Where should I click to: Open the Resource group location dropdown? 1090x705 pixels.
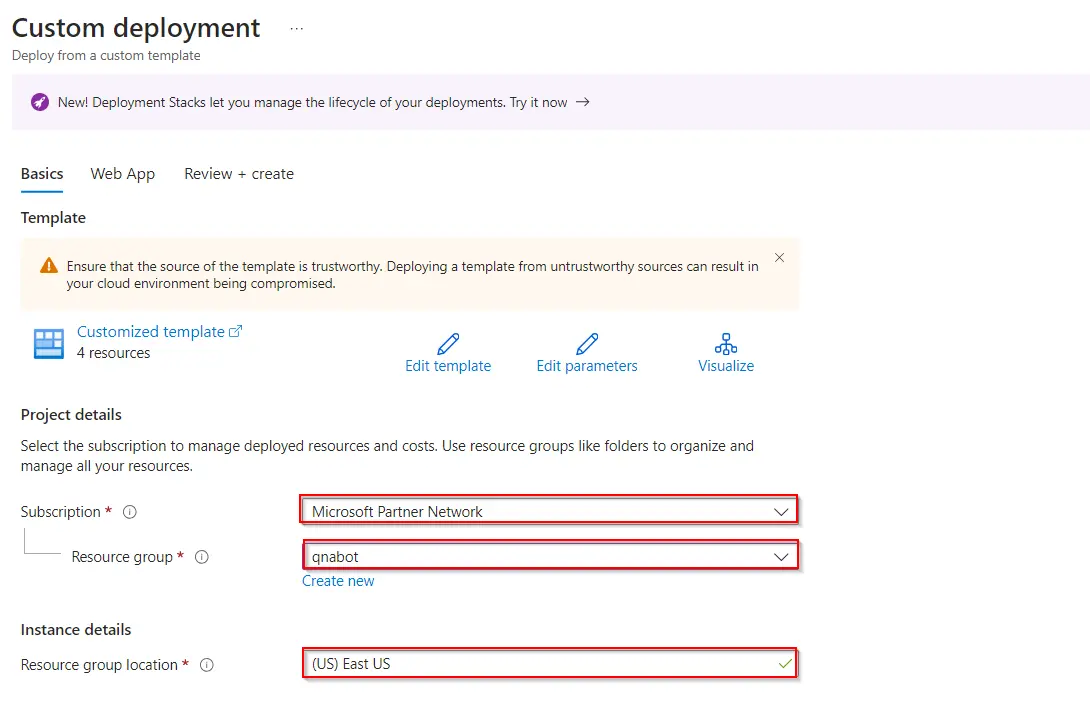pos(550,664)
